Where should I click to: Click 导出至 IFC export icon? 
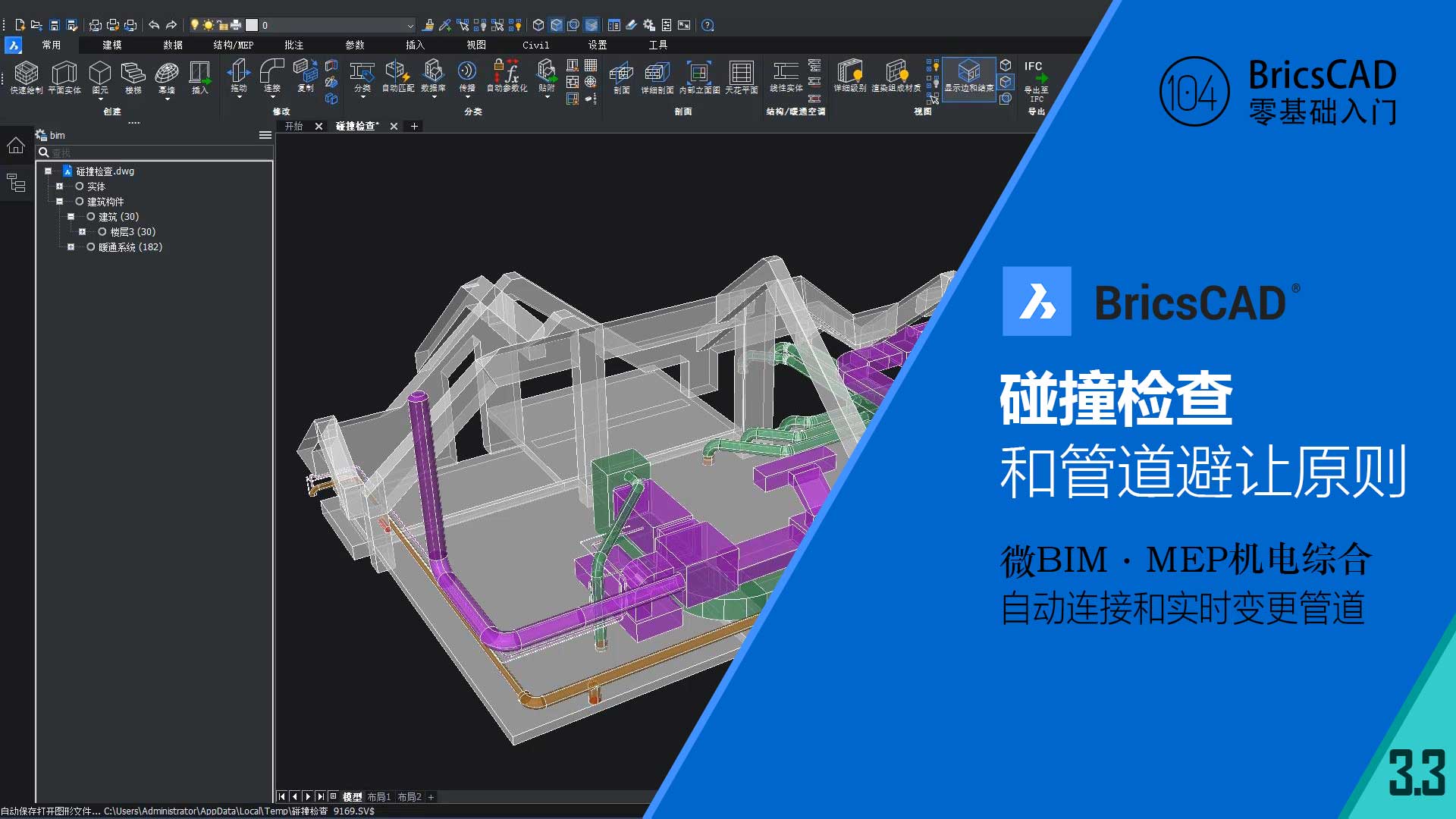[x=1036, y=78]
